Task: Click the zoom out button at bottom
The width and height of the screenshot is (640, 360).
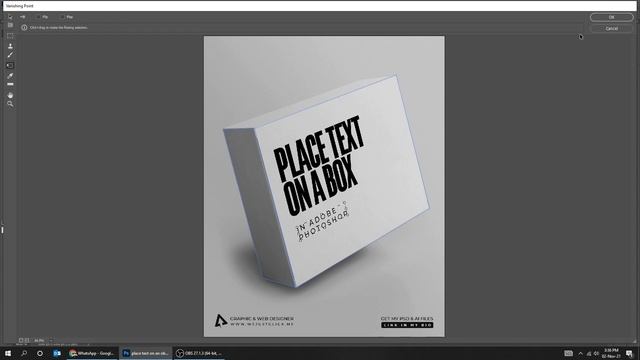Action: tap(21, 340)
